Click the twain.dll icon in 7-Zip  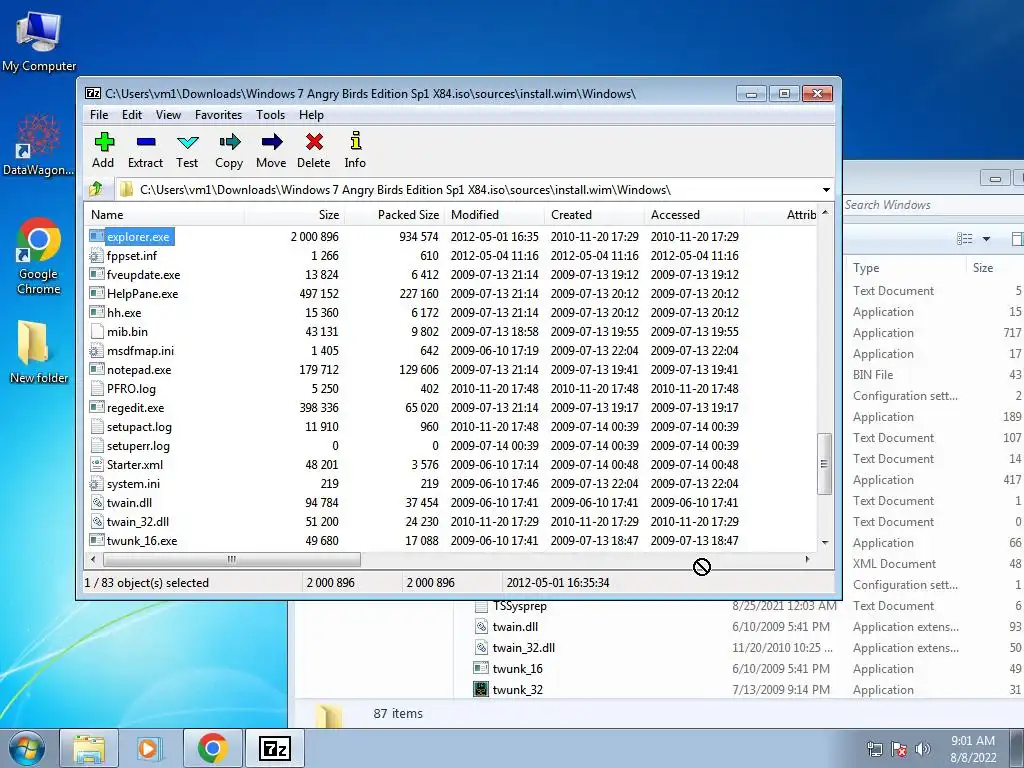coord(97,502)
